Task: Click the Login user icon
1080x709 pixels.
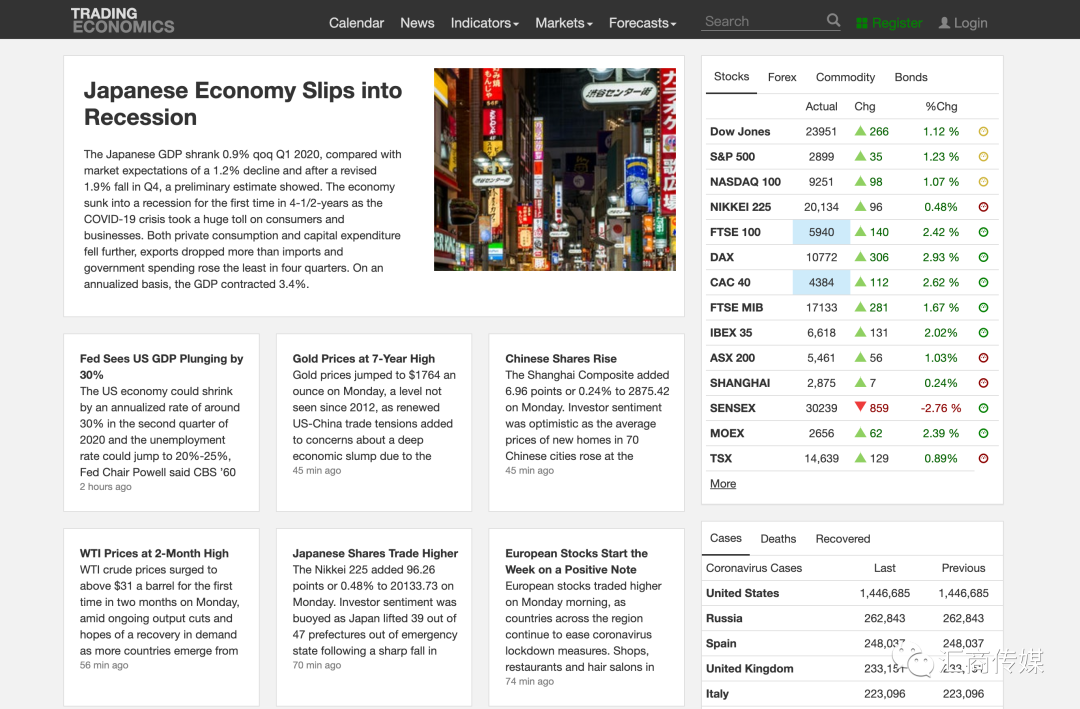Action: (944, 23)
